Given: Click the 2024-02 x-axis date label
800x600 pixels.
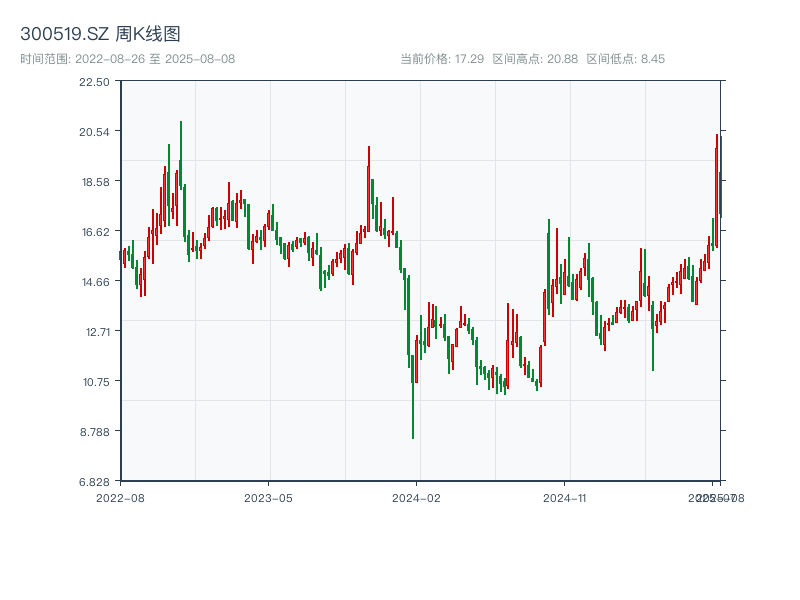Looking at the screenshot, I should click(416, 497).
